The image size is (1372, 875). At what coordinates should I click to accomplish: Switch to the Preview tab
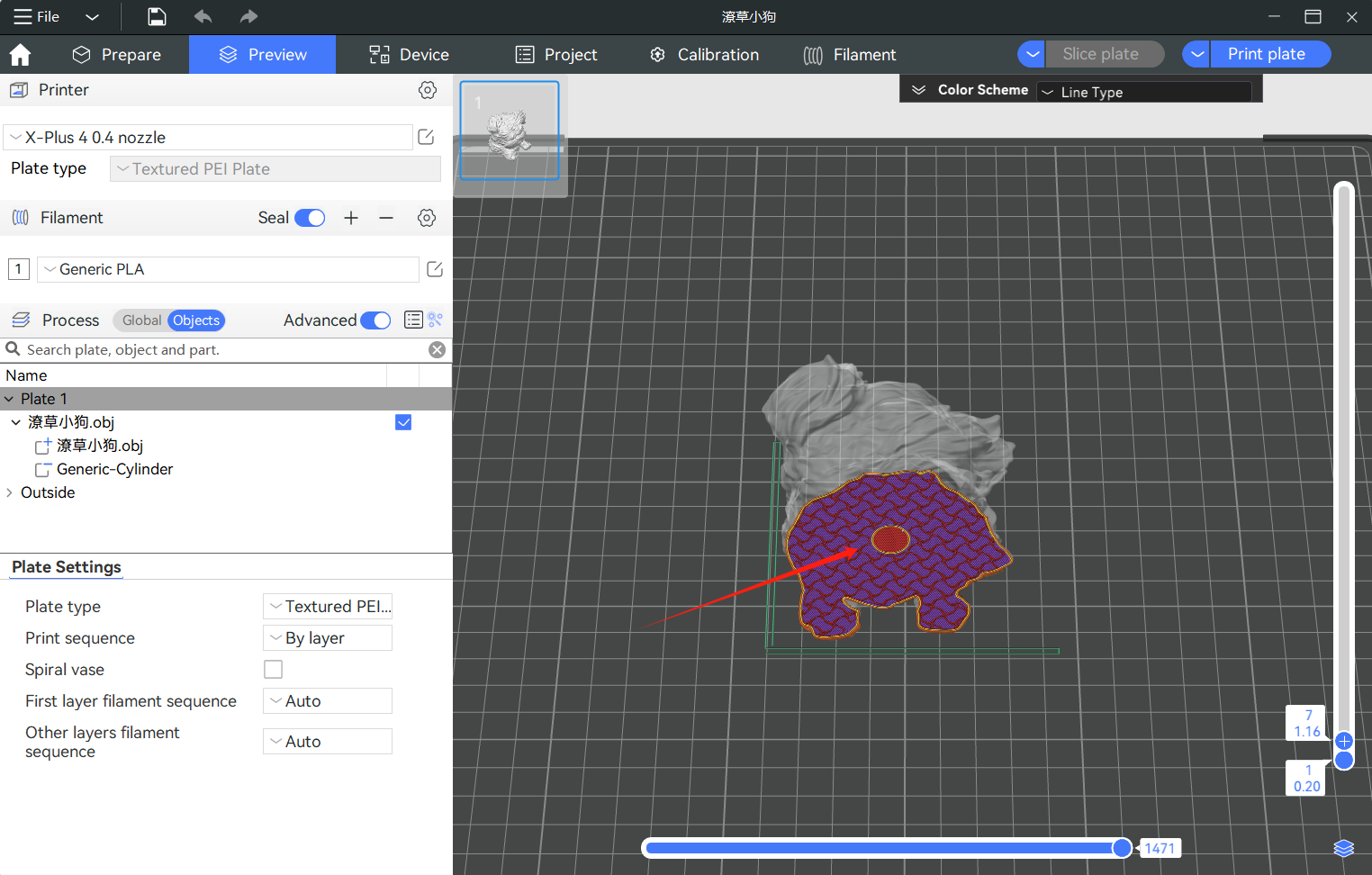point(263,55)
